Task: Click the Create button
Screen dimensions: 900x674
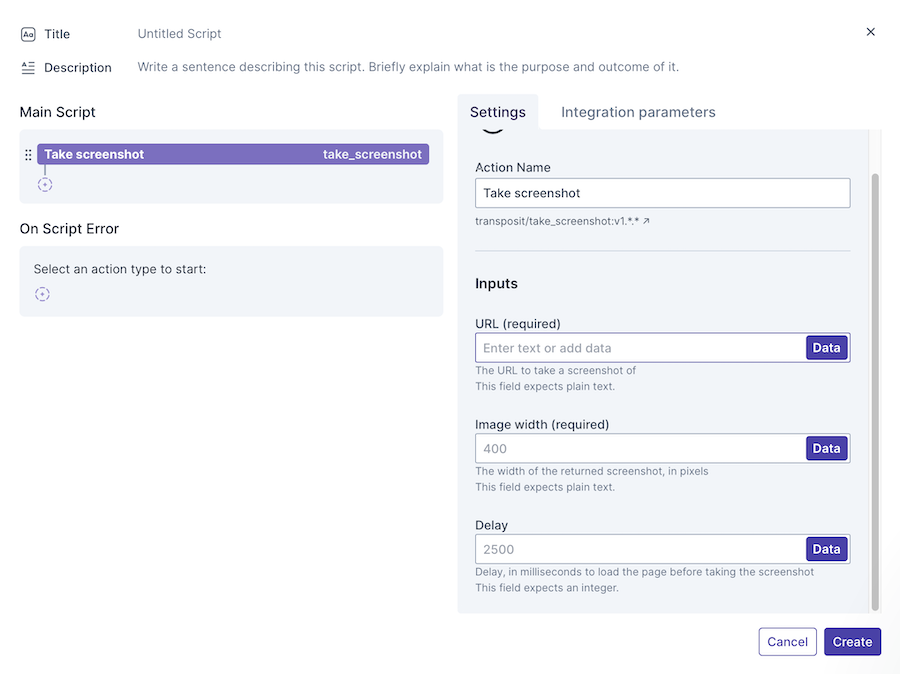Action: click(x=852, y=642)
